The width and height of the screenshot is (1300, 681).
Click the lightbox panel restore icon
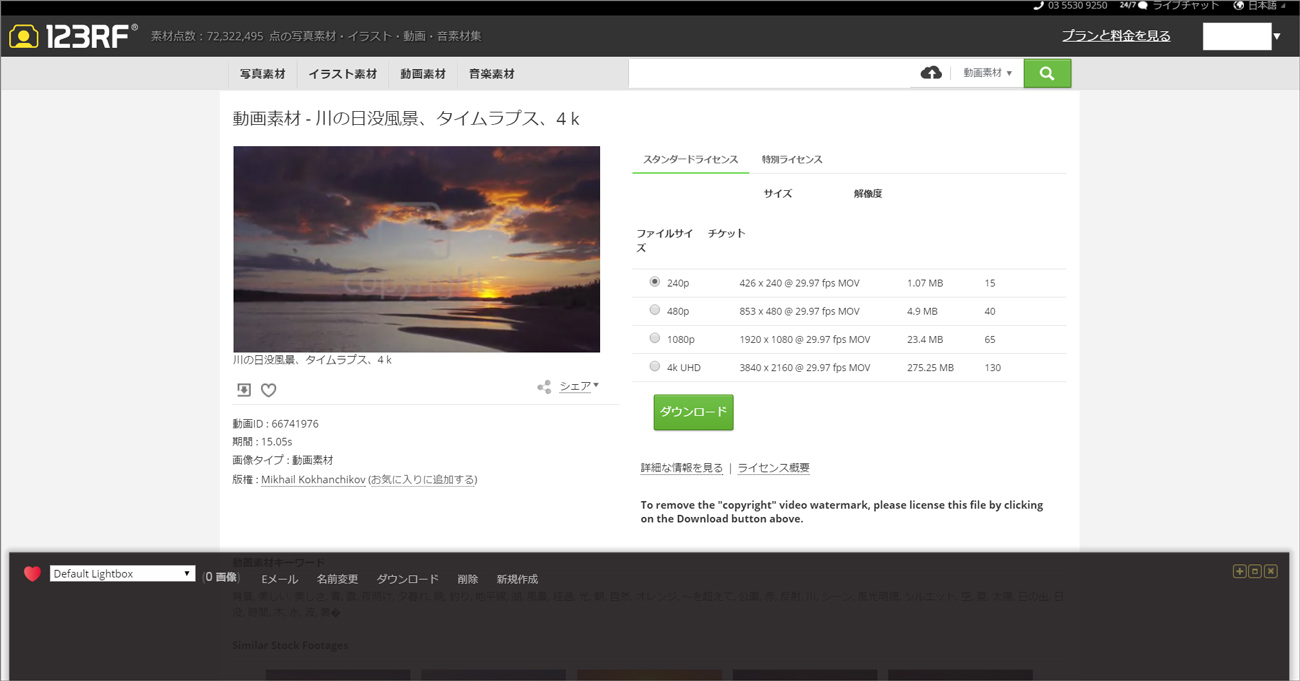[1255, 571]
